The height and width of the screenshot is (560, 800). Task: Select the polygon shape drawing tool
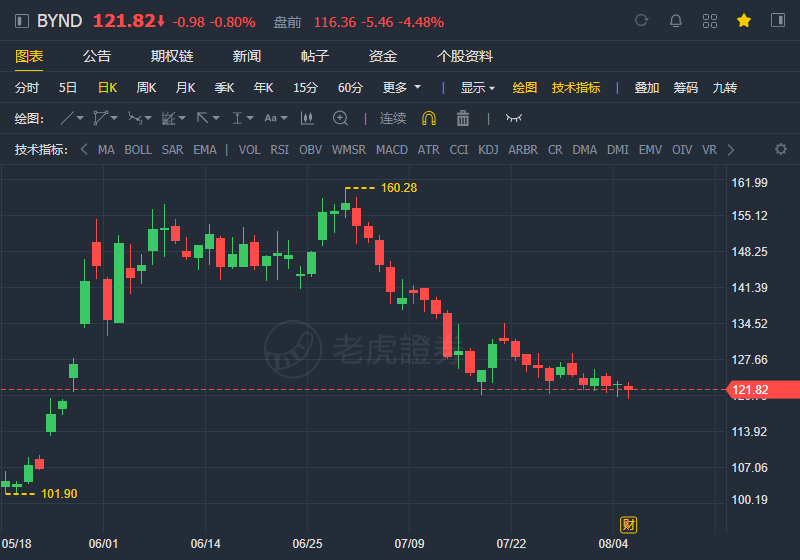point(100,118)
